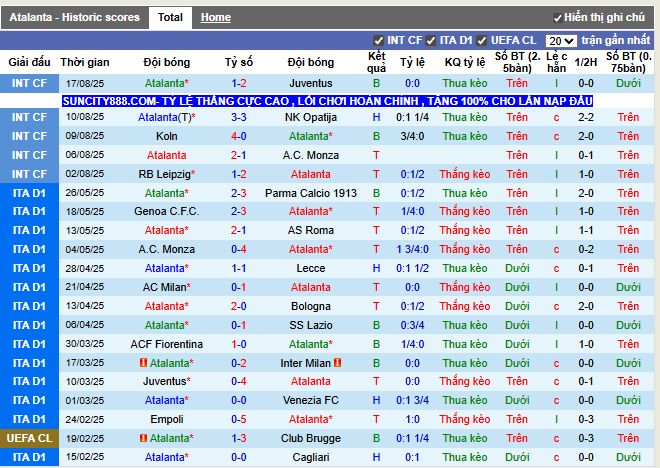Screen dimensions: 660x468
Task: Switch to the Total tab
Action: coord(170,17)
